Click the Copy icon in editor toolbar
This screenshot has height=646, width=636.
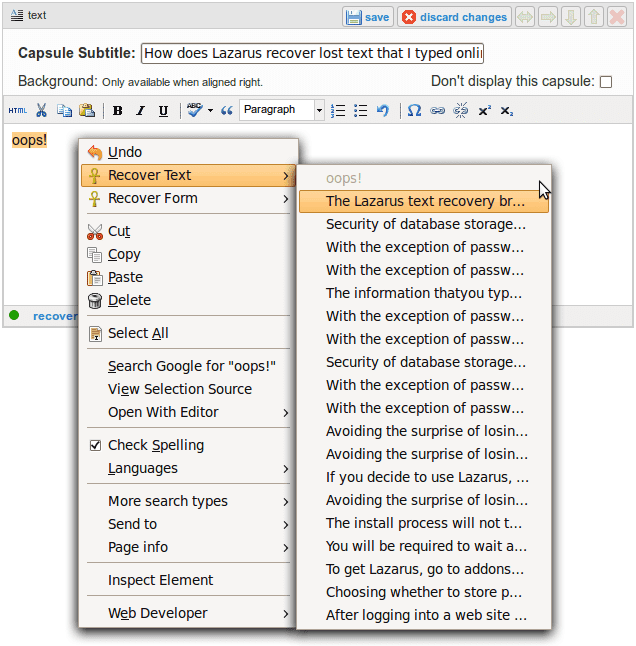[64, 110]
